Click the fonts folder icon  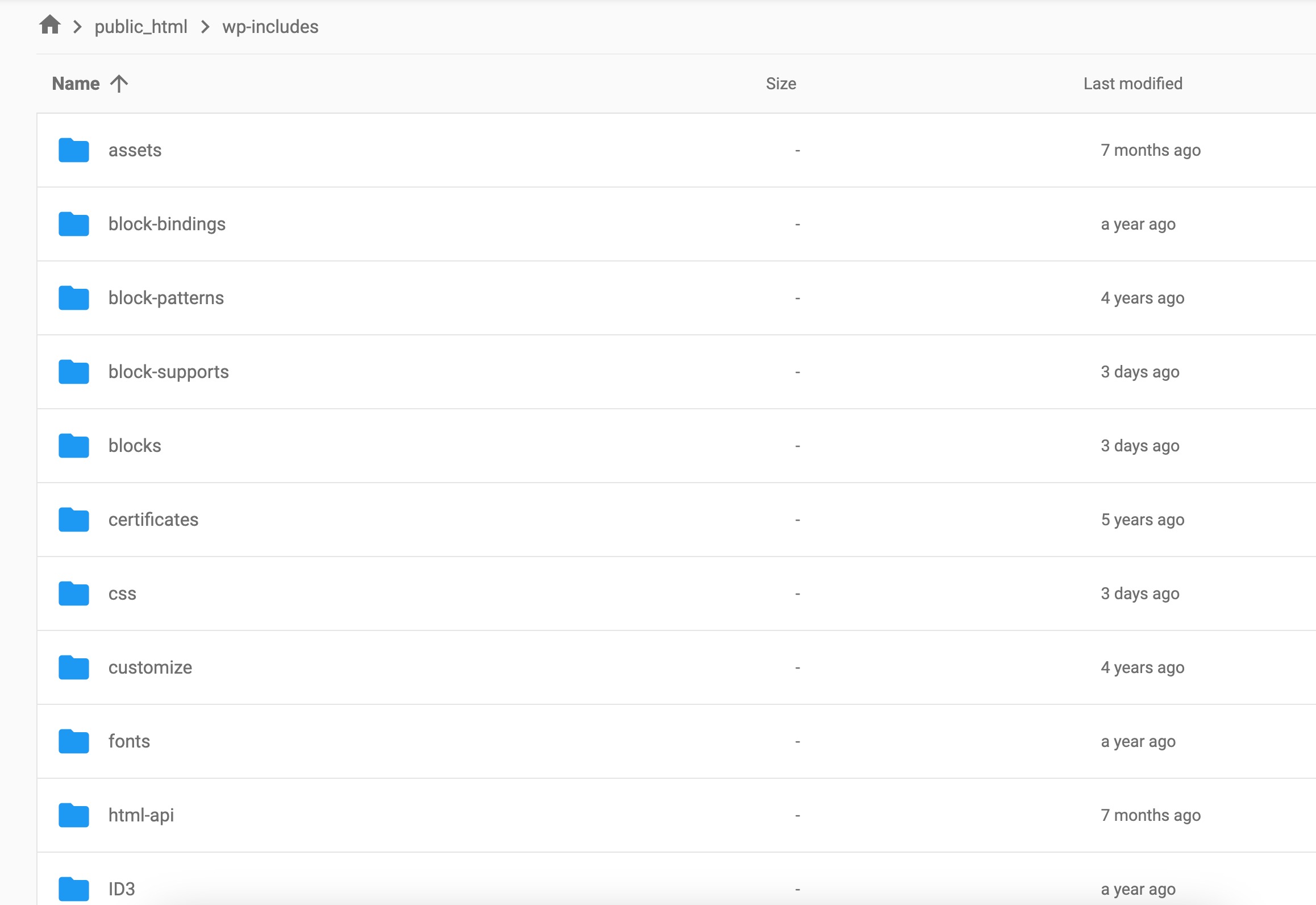(74, 741)
